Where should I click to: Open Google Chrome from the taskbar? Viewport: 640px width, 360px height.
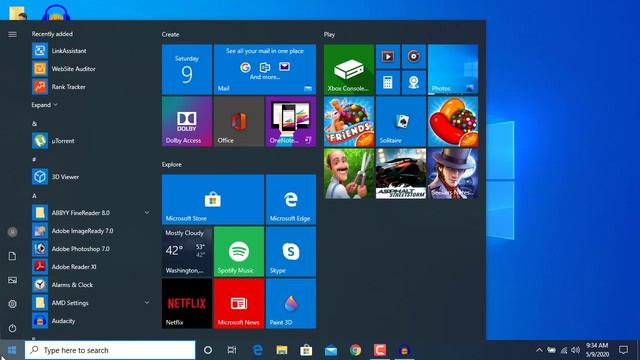point(356,350)
